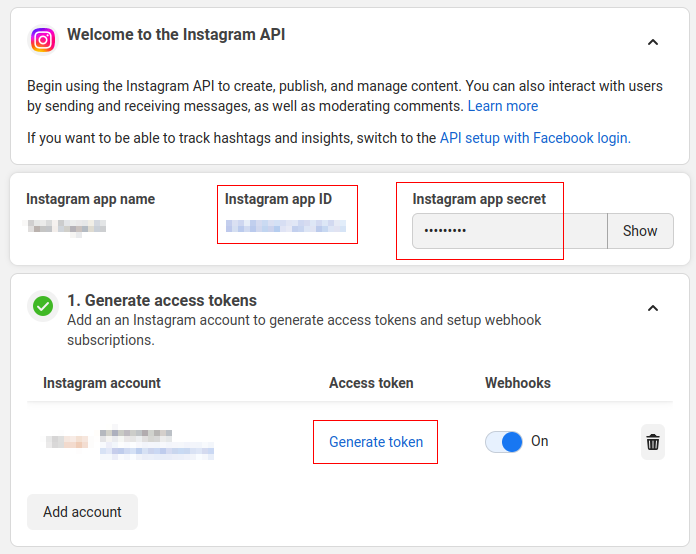Viewport: 696px width, 554px height.
Task: Click the Webhooks column header
Action: pyautogui.click(x=518, y=383)
